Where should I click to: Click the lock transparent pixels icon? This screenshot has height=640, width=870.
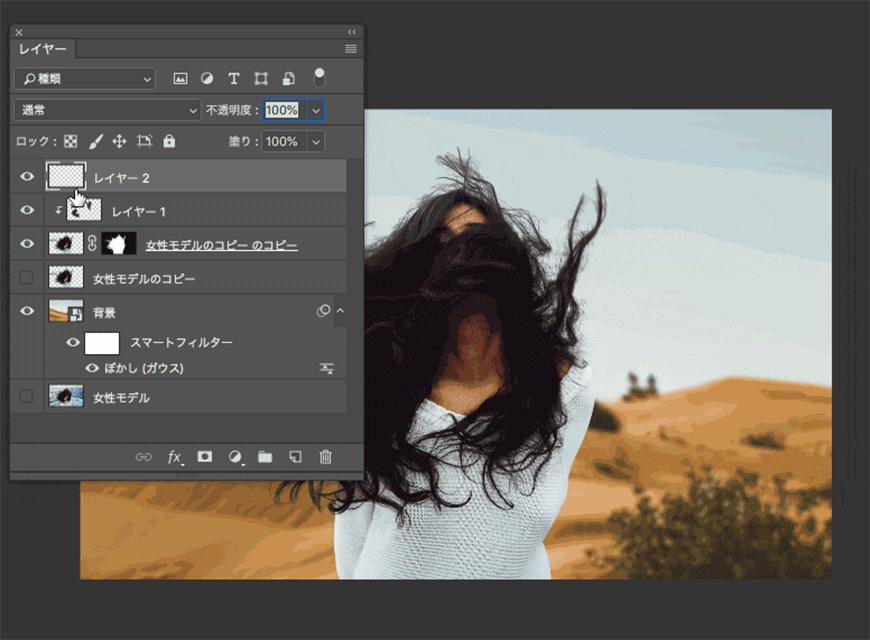pyautogui.click(x=71, y=142)
